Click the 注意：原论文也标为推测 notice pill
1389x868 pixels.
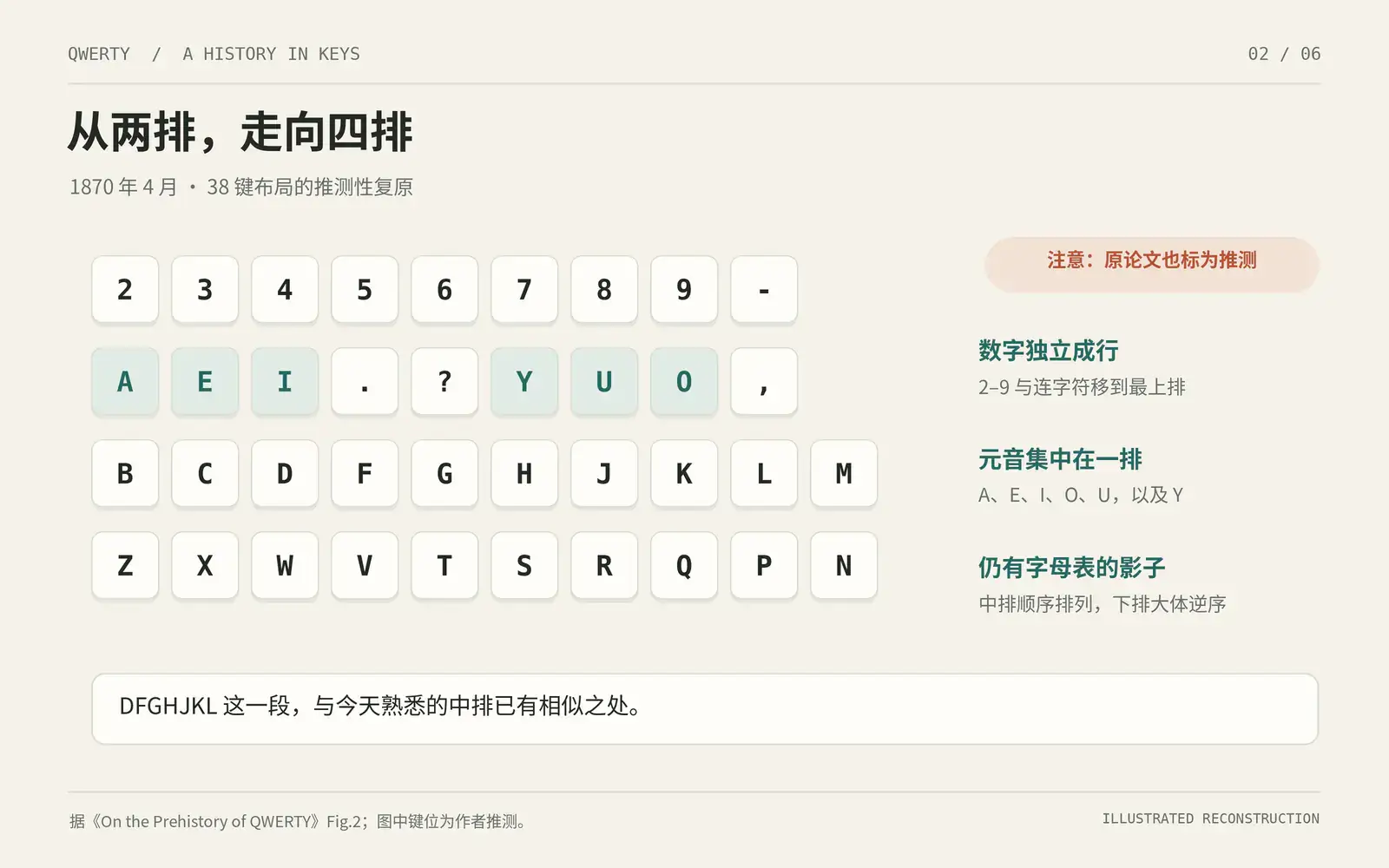(x=1151, y=264)
